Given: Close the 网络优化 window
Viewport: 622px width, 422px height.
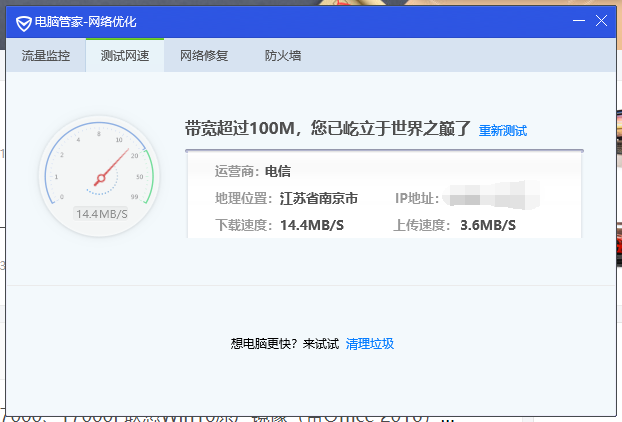Looking at the screenshot, I should 601,21.
